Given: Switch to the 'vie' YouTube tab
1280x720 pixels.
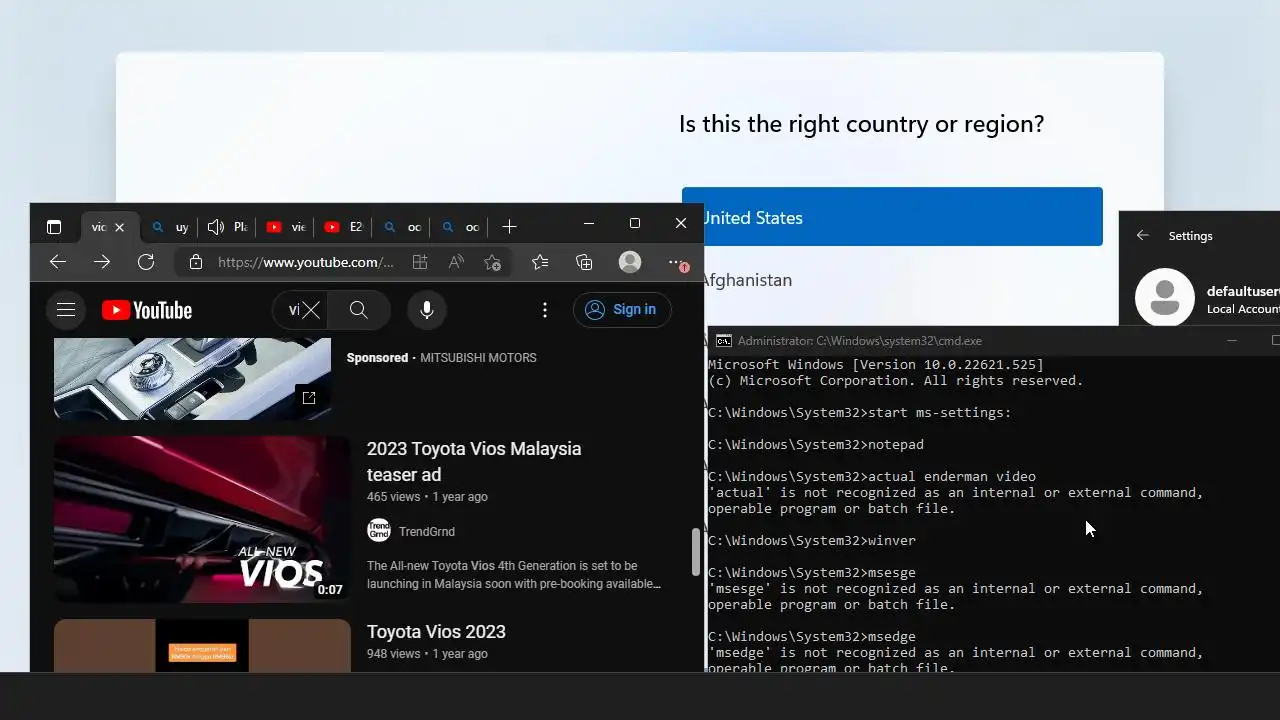Looking at the screenshot, I should coord(285,227).
